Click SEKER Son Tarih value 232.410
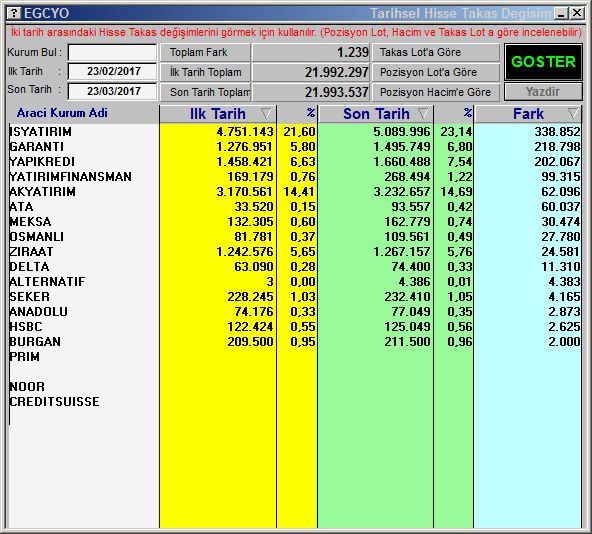The height and width of the screenshot is (534, 592). tap(407, 297)
